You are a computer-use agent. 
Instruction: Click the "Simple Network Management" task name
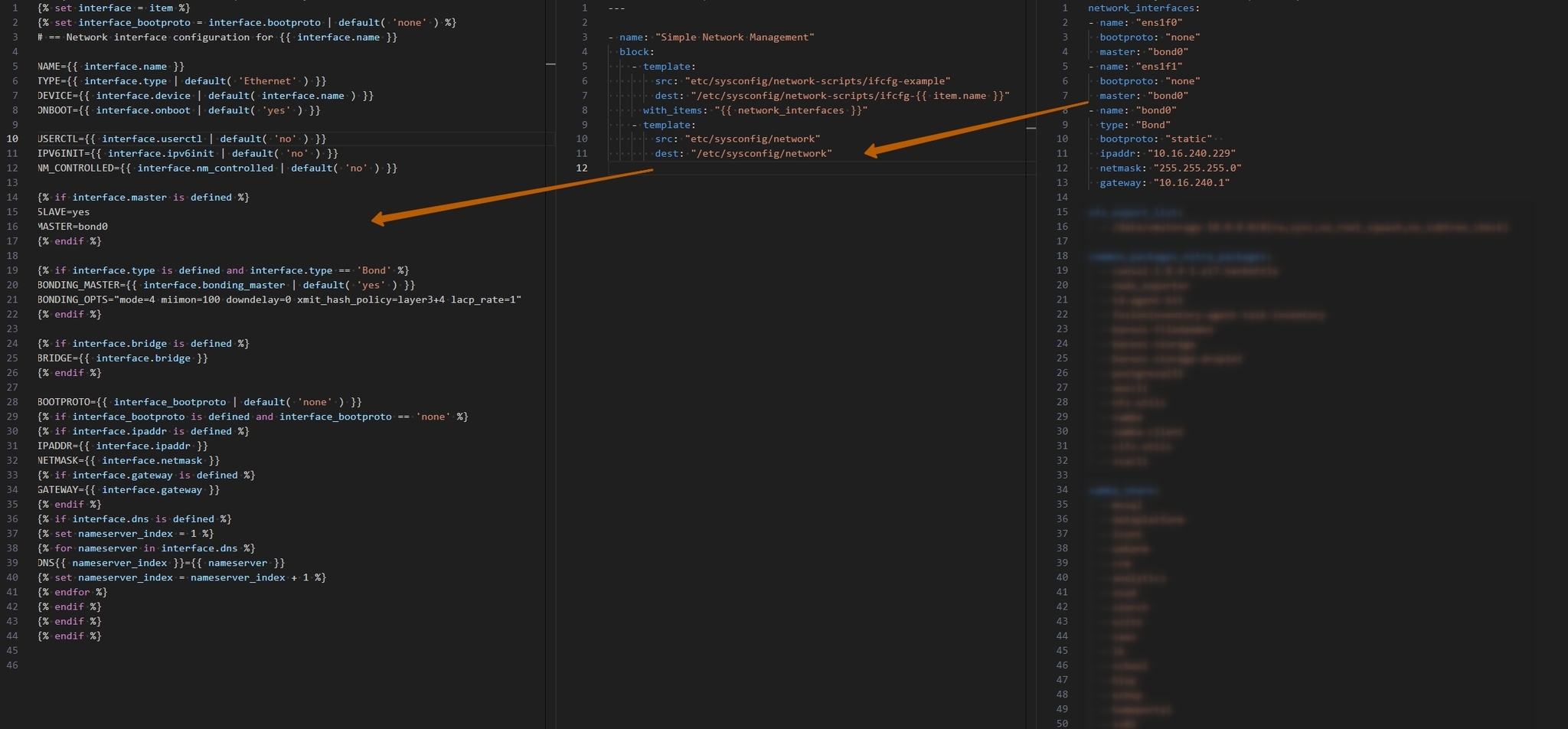(x=734, y=37)
